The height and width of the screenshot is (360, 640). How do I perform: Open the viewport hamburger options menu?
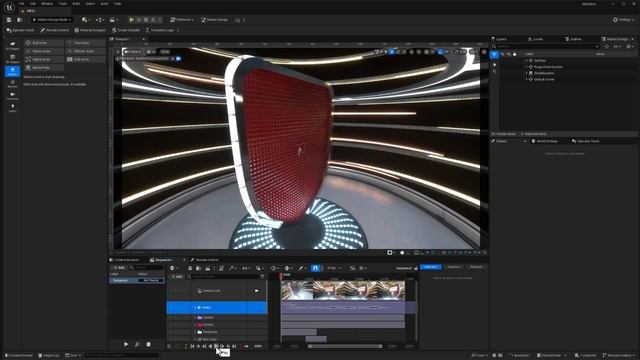(118, 52)
